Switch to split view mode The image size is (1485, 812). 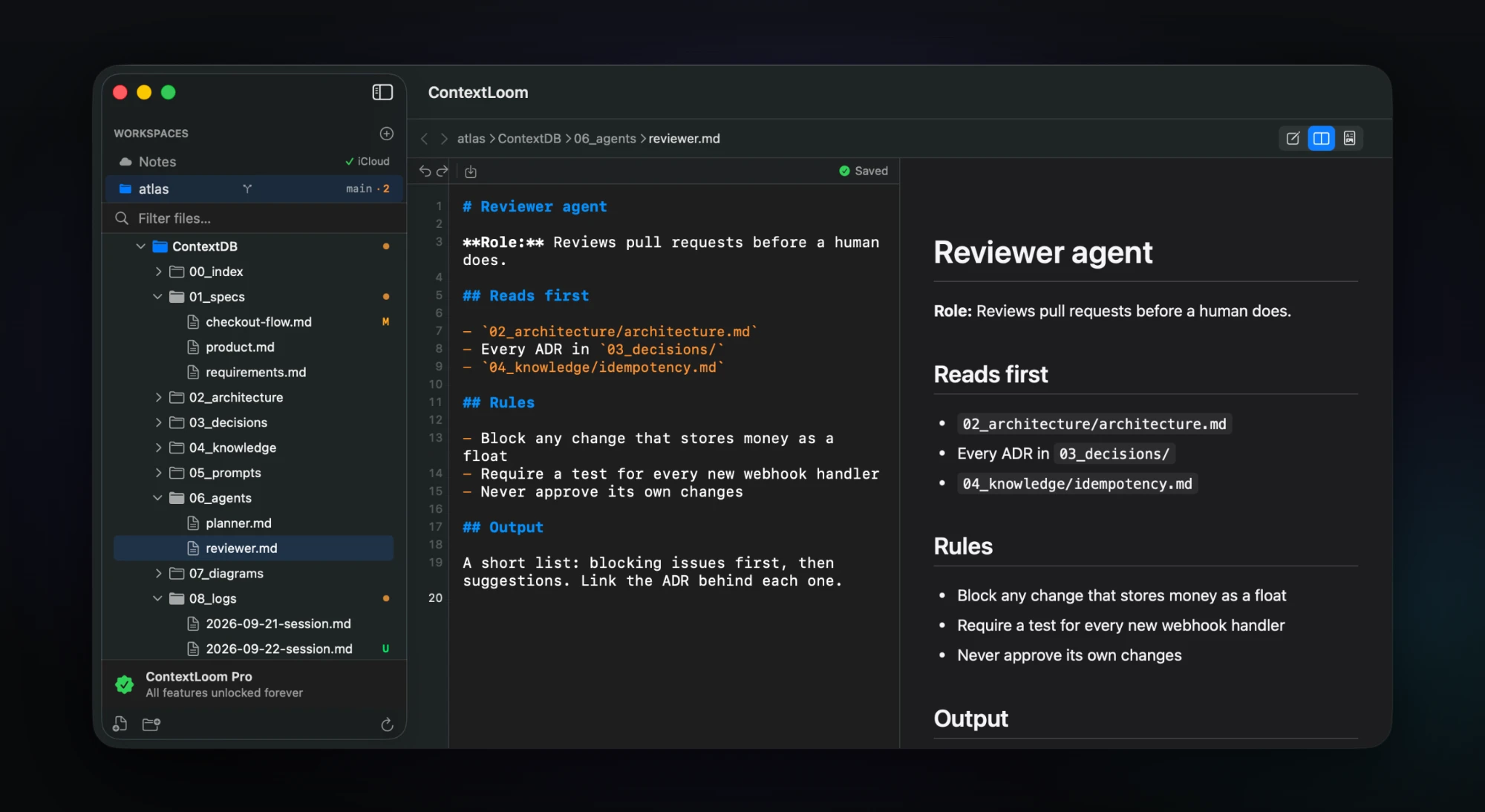(x=1322, y=139)
